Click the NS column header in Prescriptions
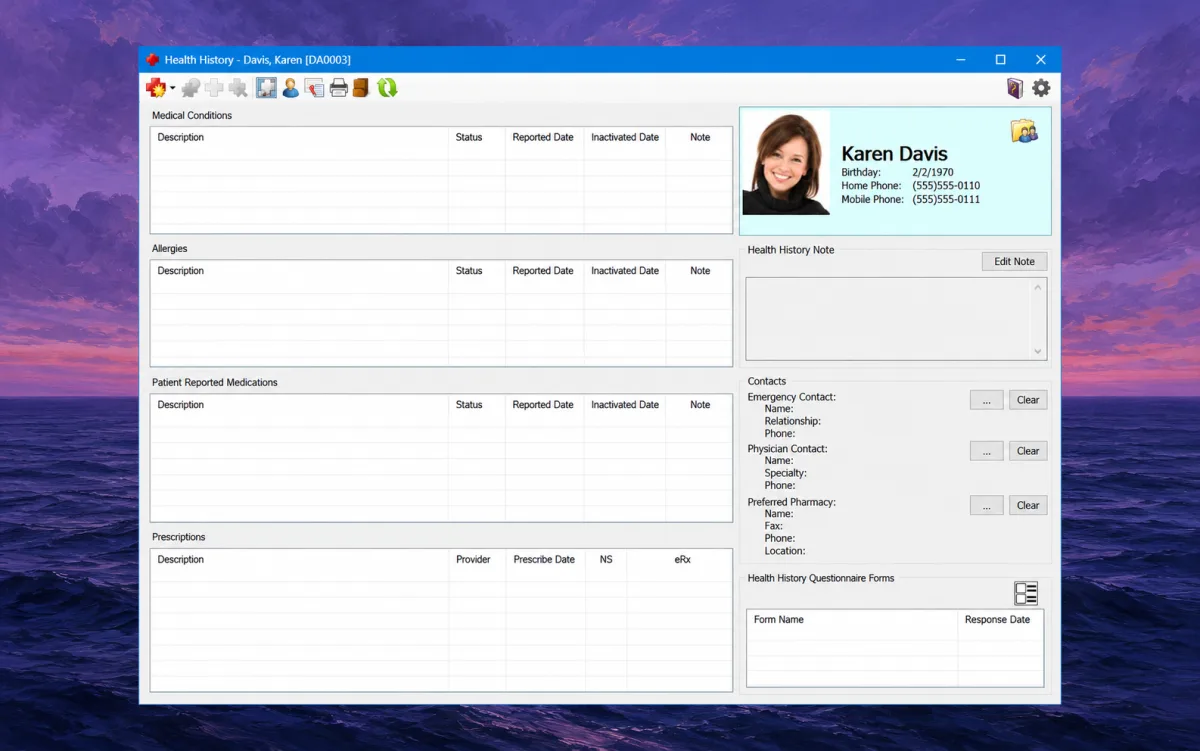1200x751 pixels. pyautogui.click(x=606, y=560)
